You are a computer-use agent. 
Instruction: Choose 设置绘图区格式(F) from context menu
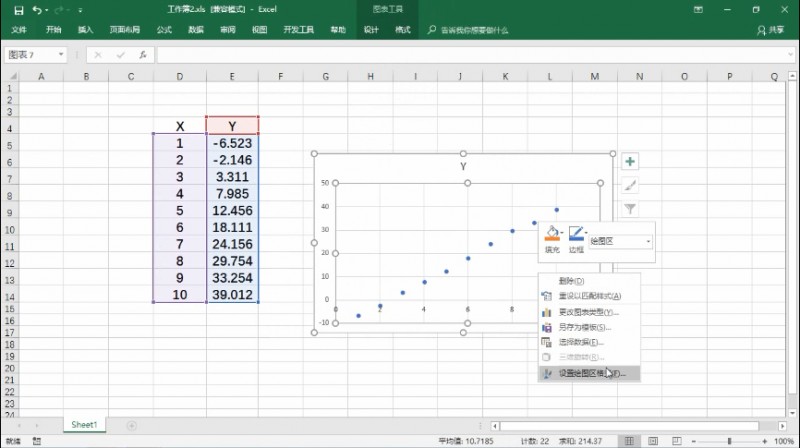589,374
